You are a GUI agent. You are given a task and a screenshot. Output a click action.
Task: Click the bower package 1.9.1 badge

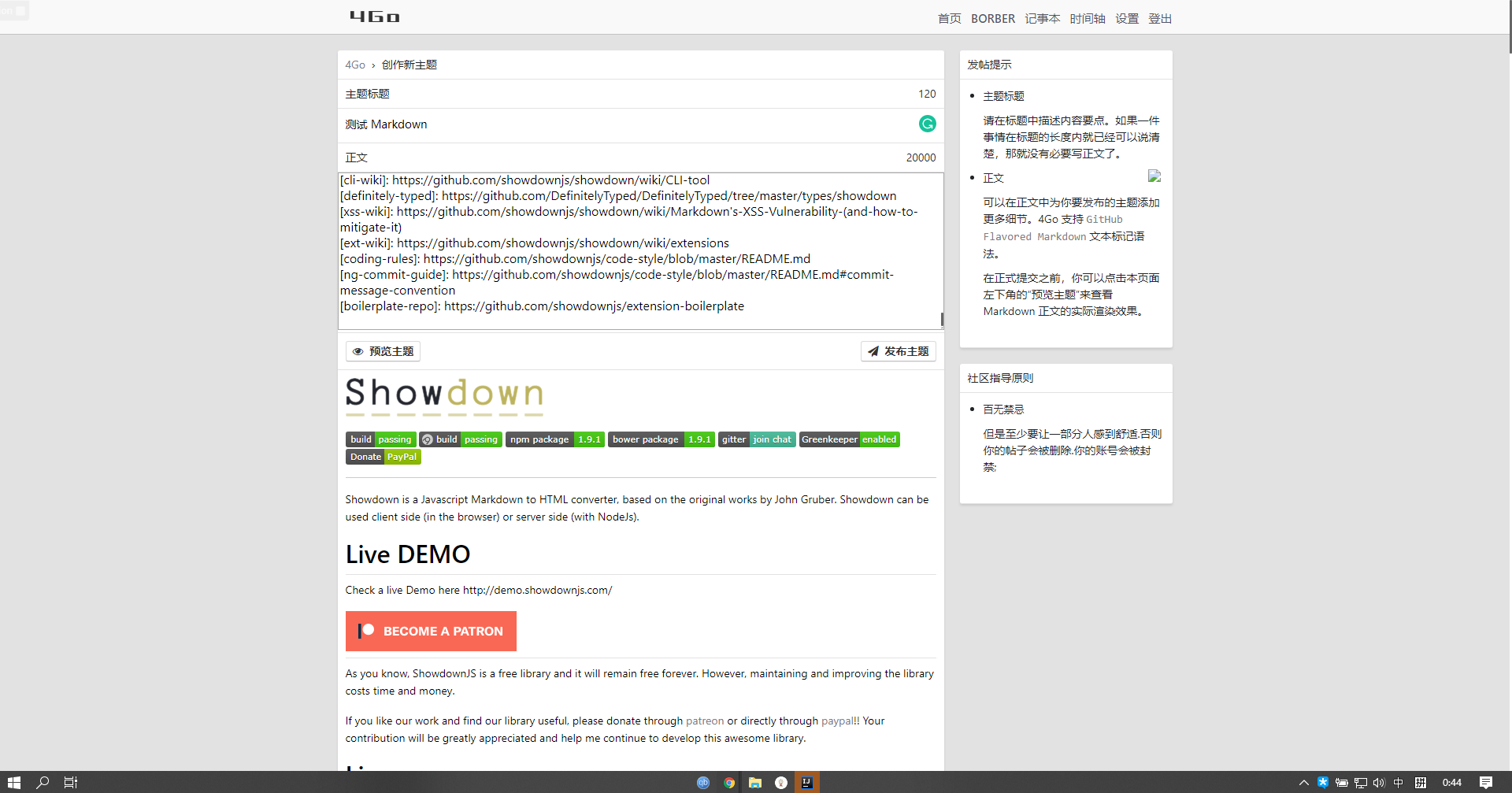pyautogui.click(x=661, y=439)
